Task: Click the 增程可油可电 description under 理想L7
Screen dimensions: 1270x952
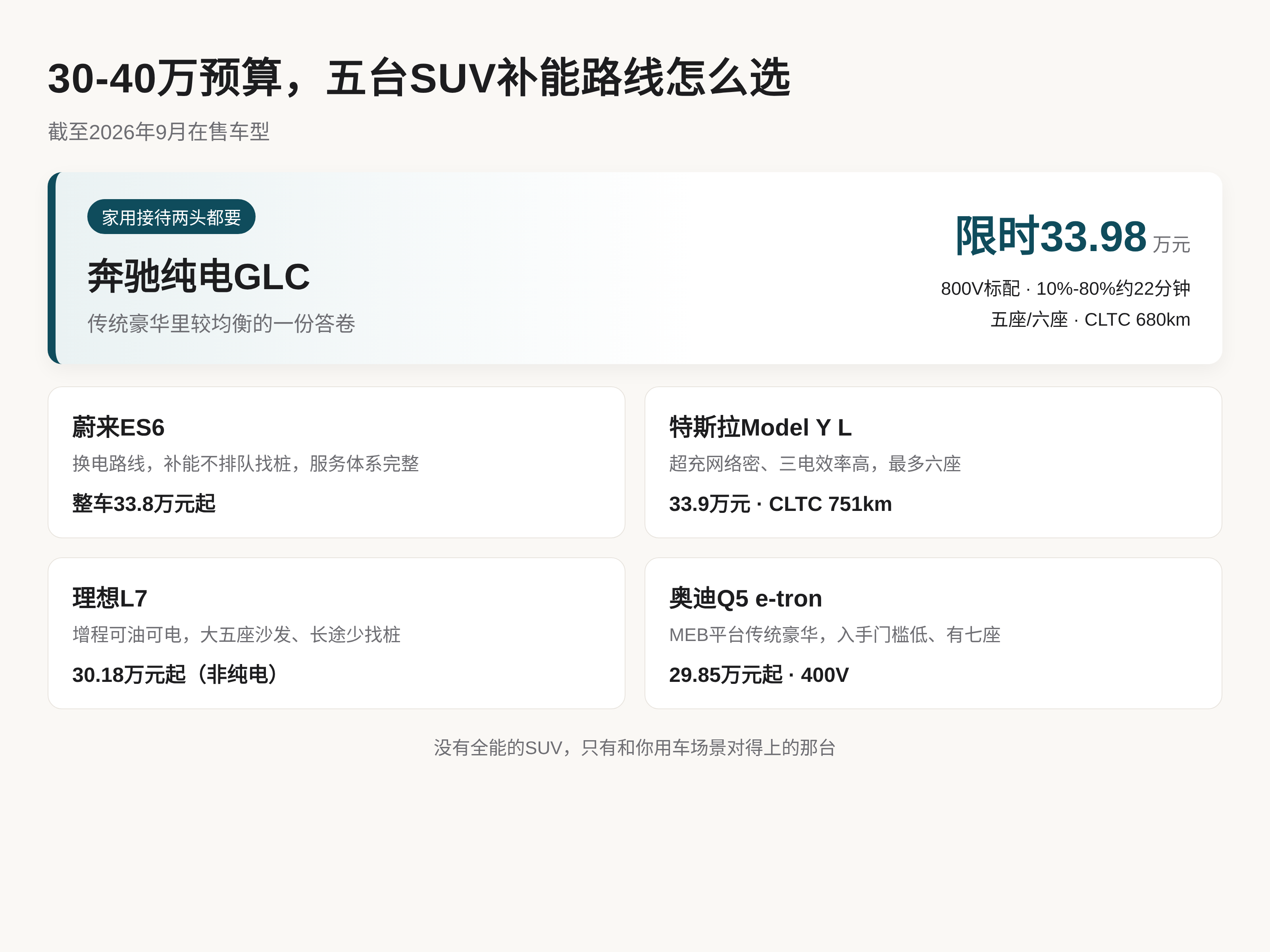Action: (x=237, y=635)
